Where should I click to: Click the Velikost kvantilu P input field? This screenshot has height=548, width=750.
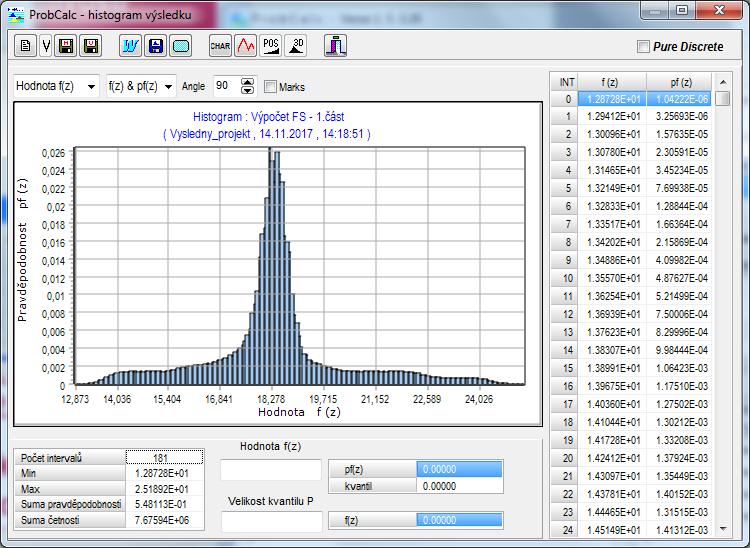pos(272,521)
